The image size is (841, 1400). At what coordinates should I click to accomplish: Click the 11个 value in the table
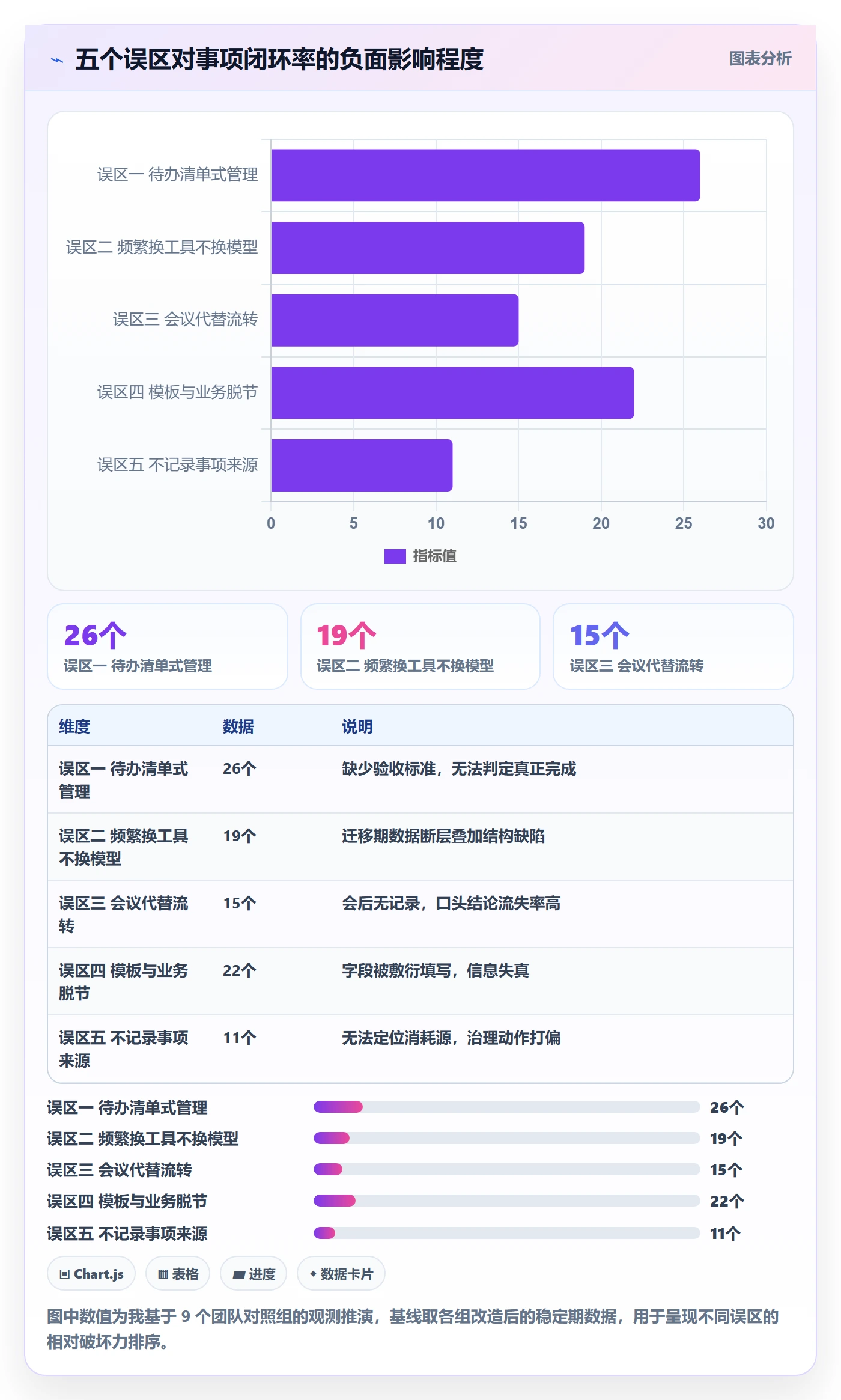(x=240, y=1038)
